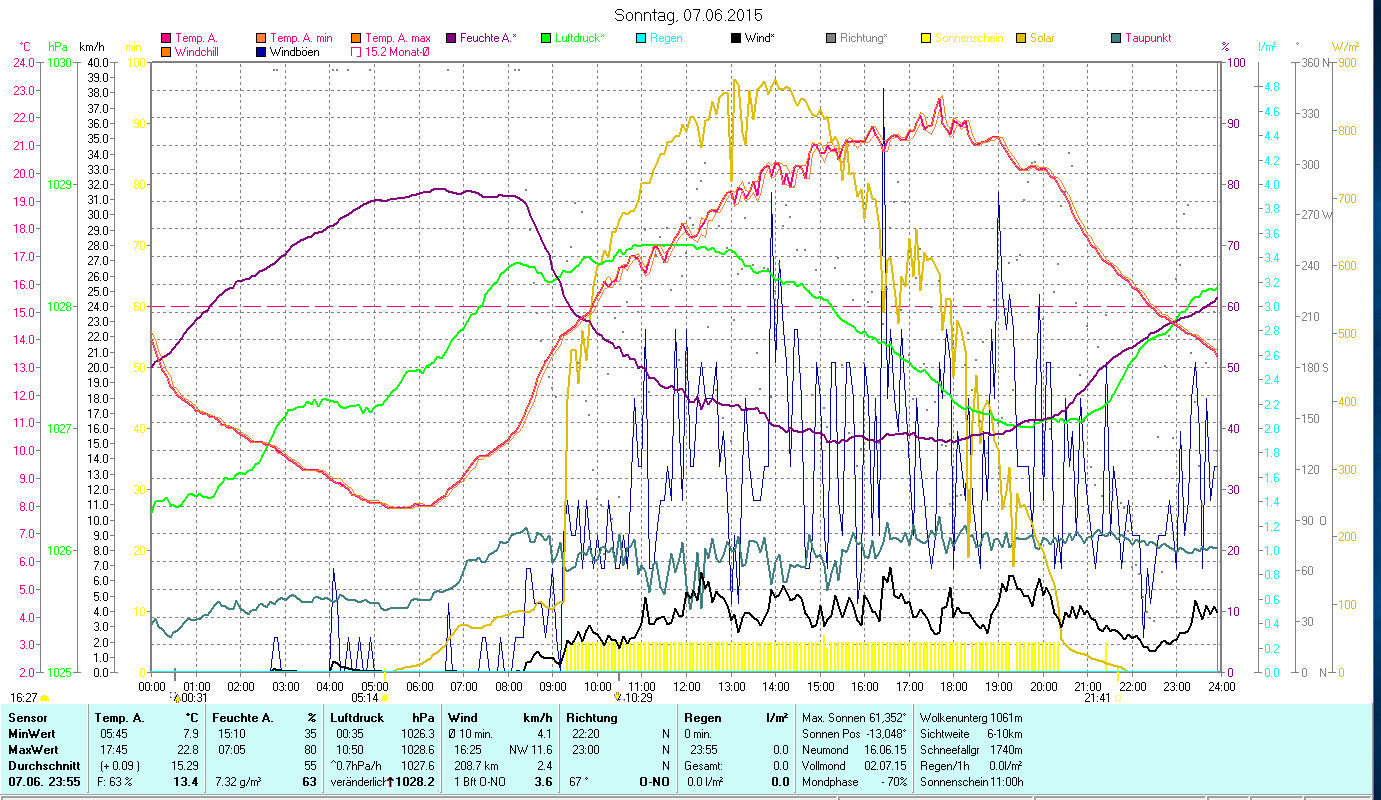Click the 'Wolkenunterg 1061m' entry
Image resolution: width=1381 pixels, height=800 pixels.
(971, 717)
